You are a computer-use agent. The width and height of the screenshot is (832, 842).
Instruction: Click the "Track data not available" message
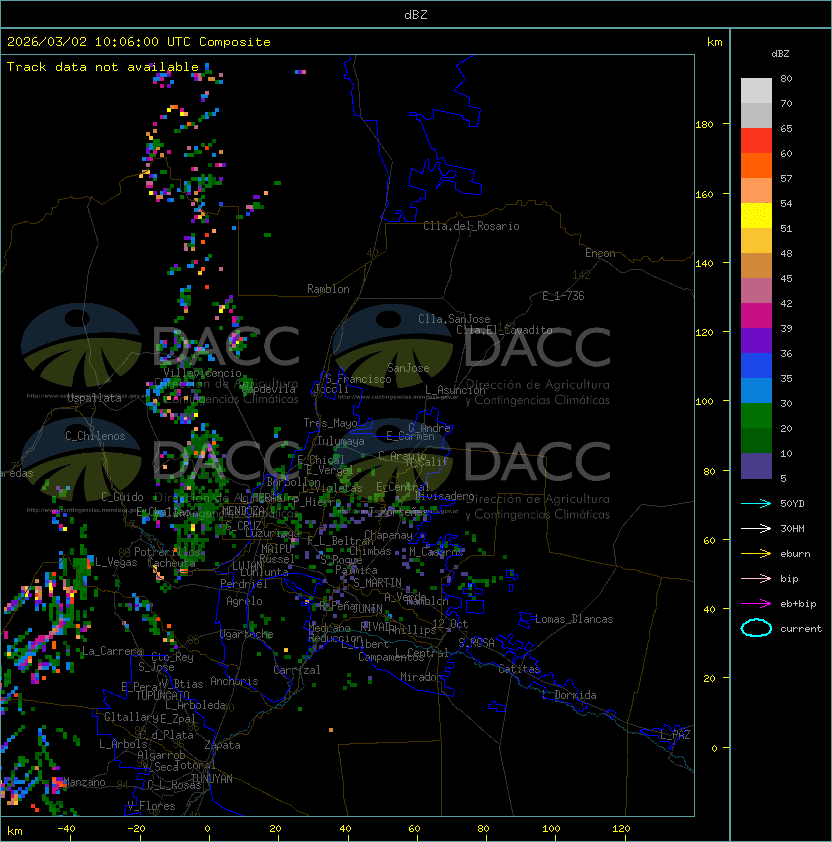coord(103,67)
